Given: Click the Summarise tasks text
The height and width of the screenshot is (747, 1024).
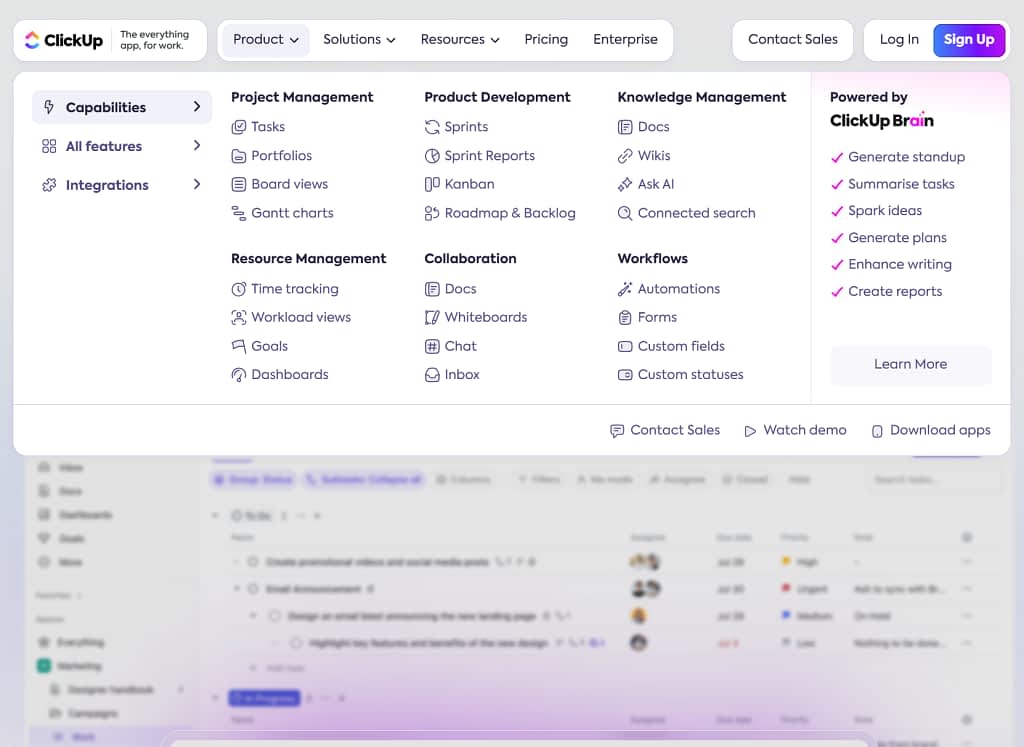Looking at the screenshot, I should click(x=901, y=184).
